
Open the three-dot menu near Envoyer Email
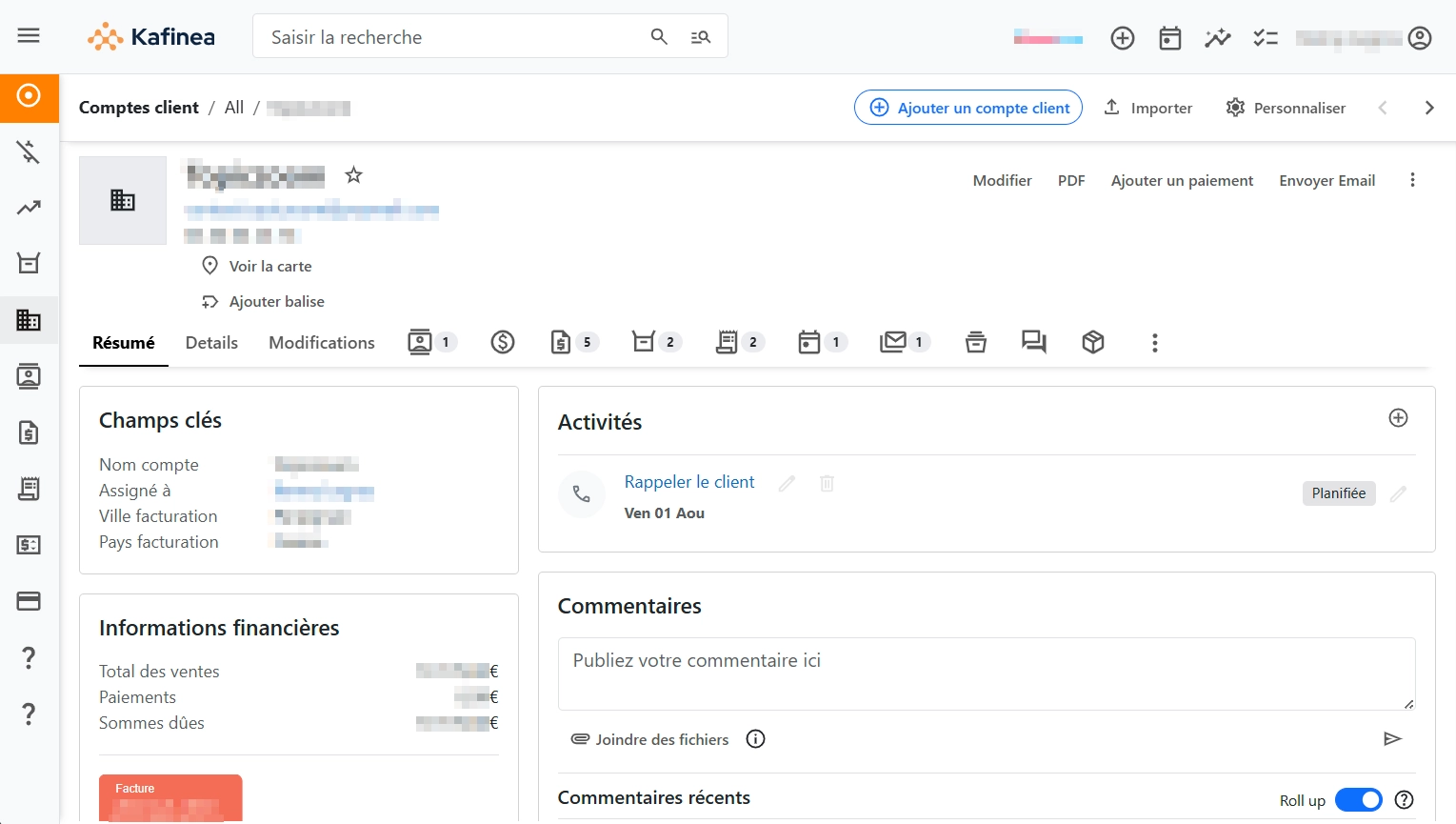1413,179
